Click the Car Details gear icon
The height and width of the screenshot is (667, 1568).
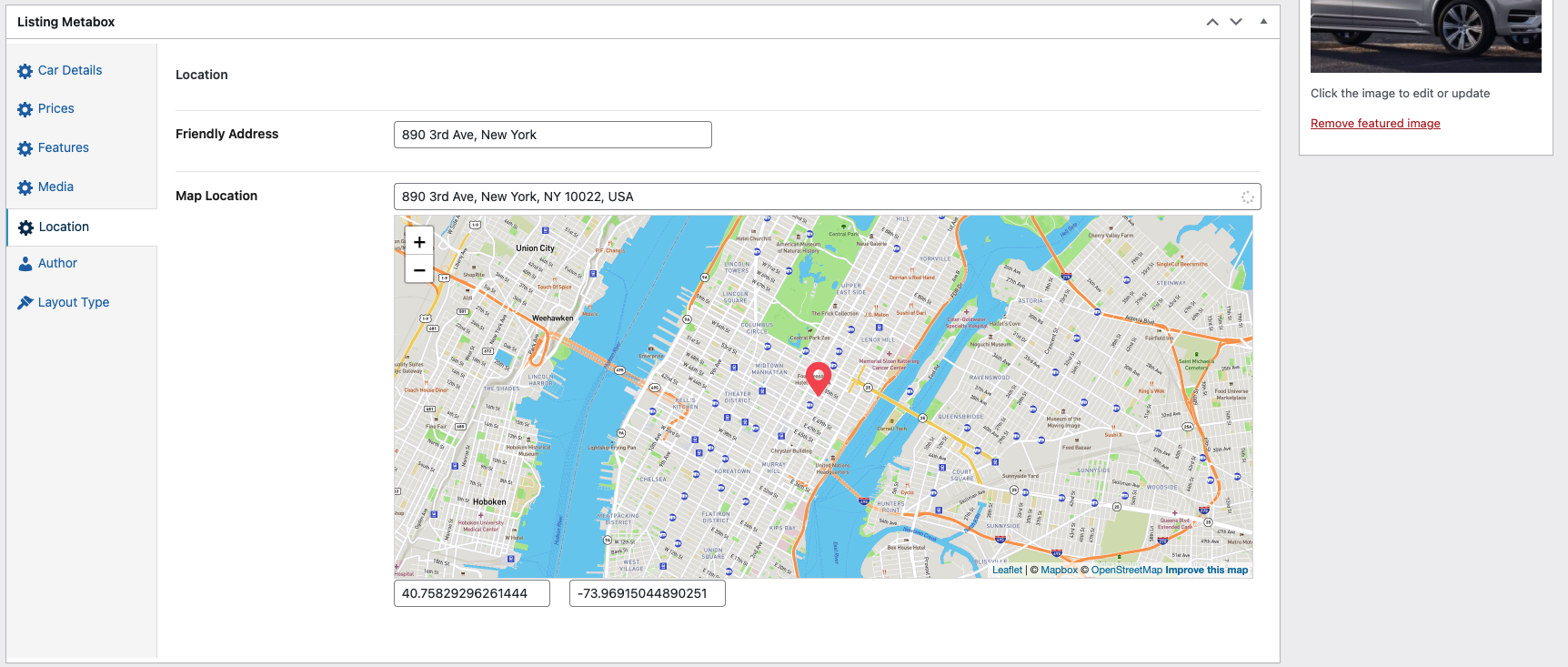click(25, 71)
